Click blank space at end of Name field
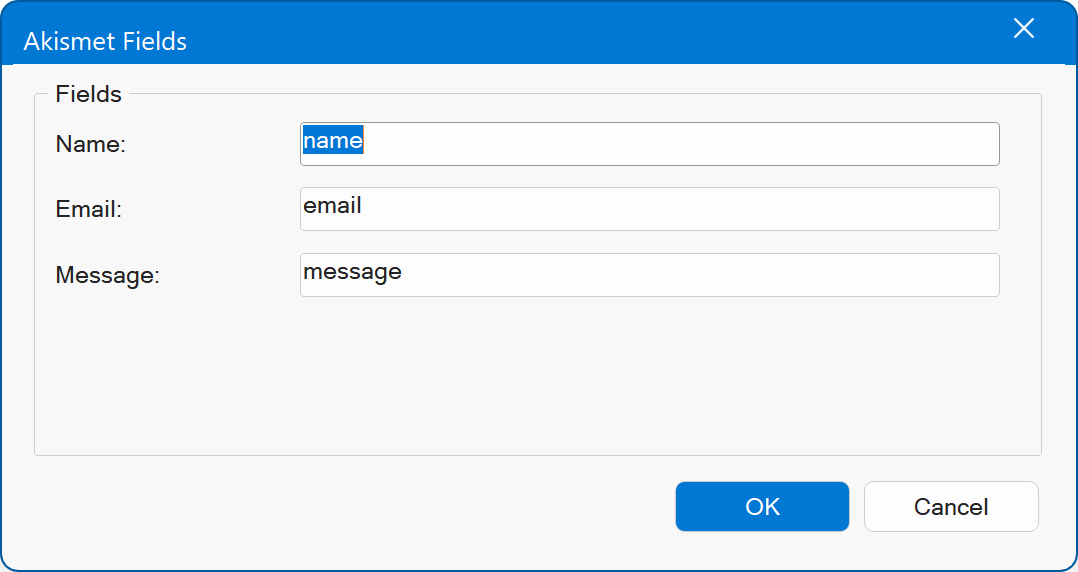This screenshot has height=572, width=1078. coord(681,144)
